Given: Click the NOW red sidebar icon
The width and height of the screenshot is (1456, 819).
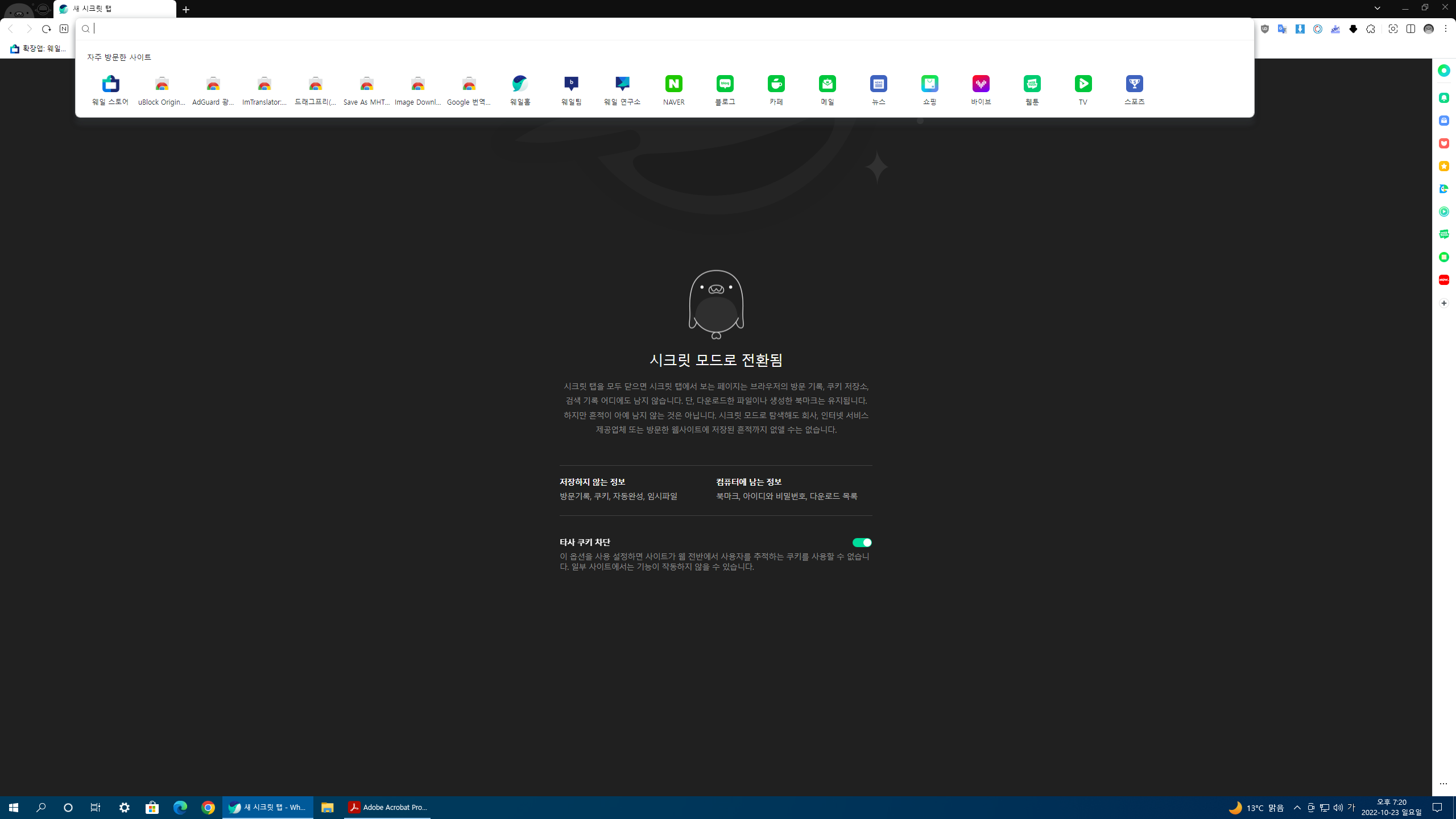Looking at the screenshot, I should (x=1443, y=280).
